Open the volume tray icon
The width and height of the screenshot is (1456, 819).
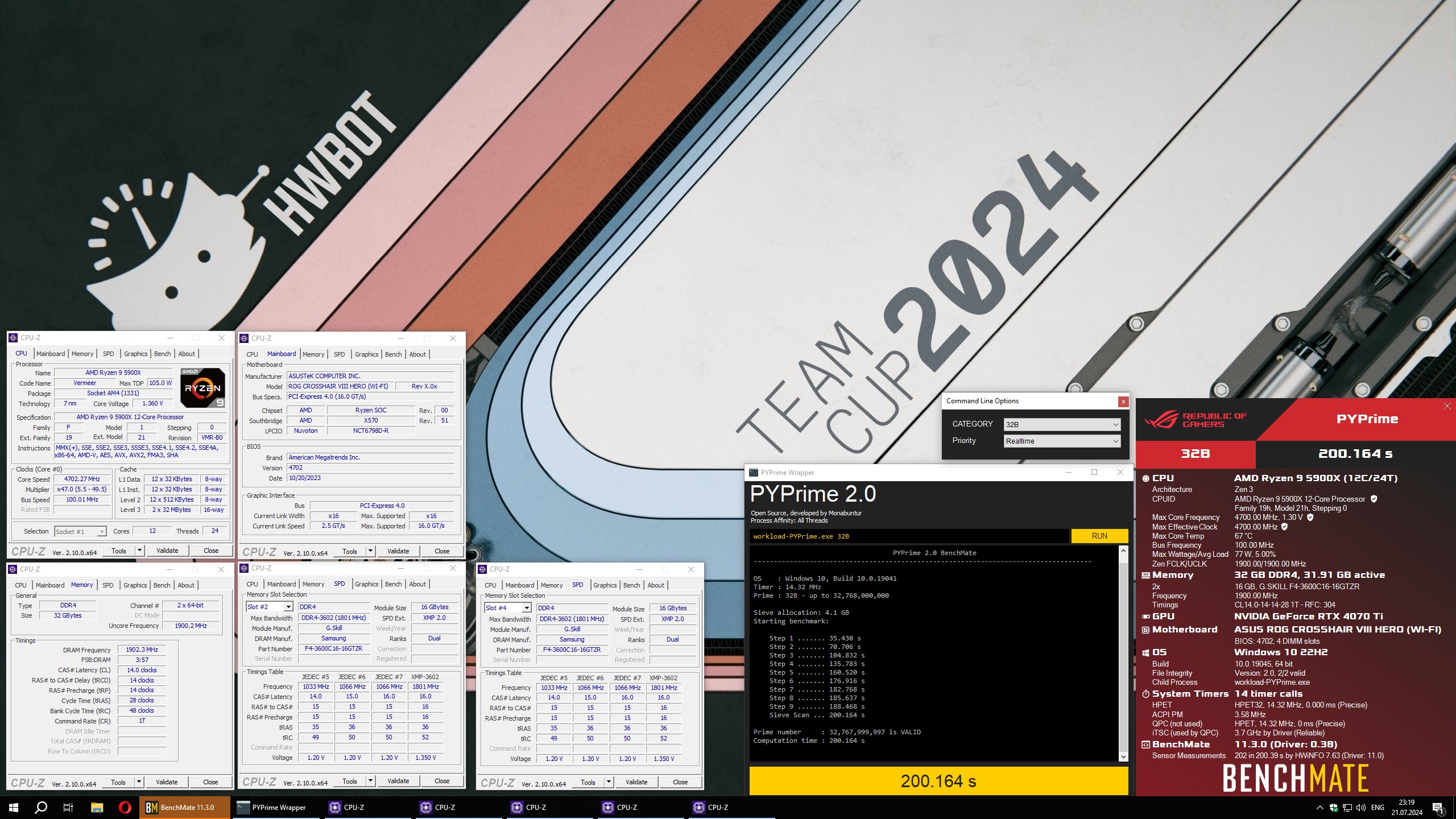click(1360, 808)
